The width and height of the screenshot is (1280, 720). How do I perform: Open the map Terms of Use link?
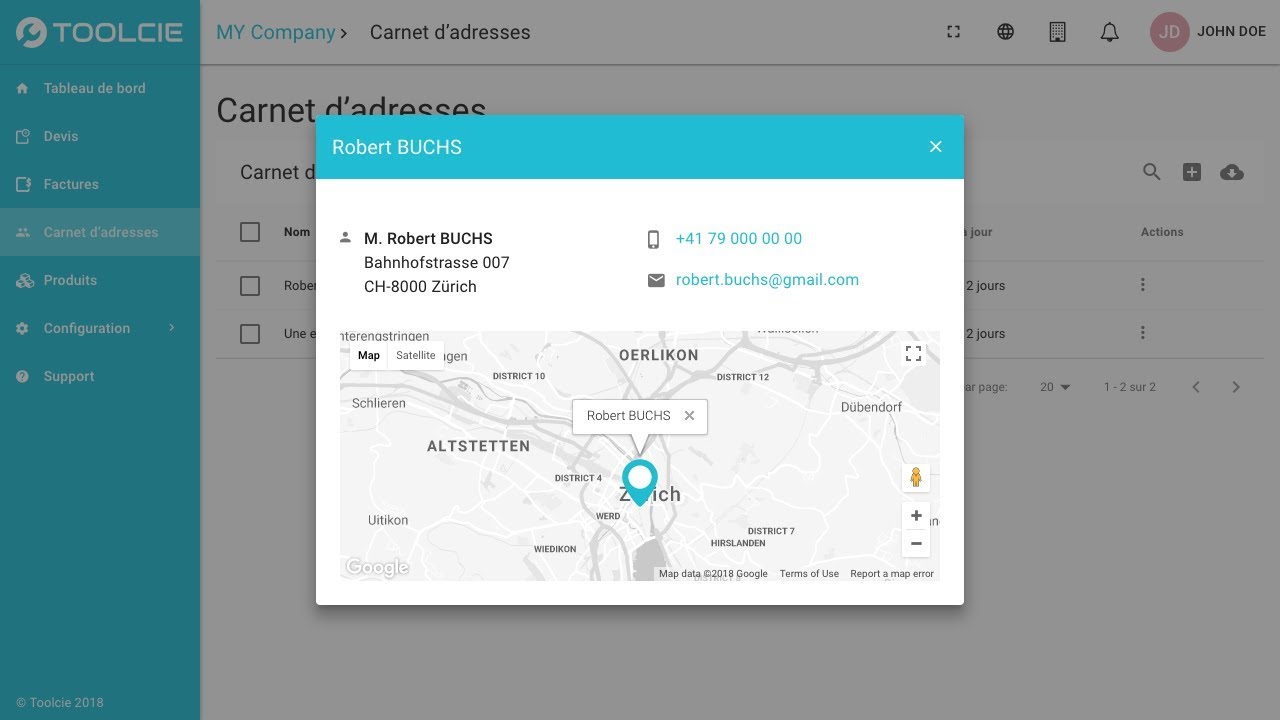point(809,574)
